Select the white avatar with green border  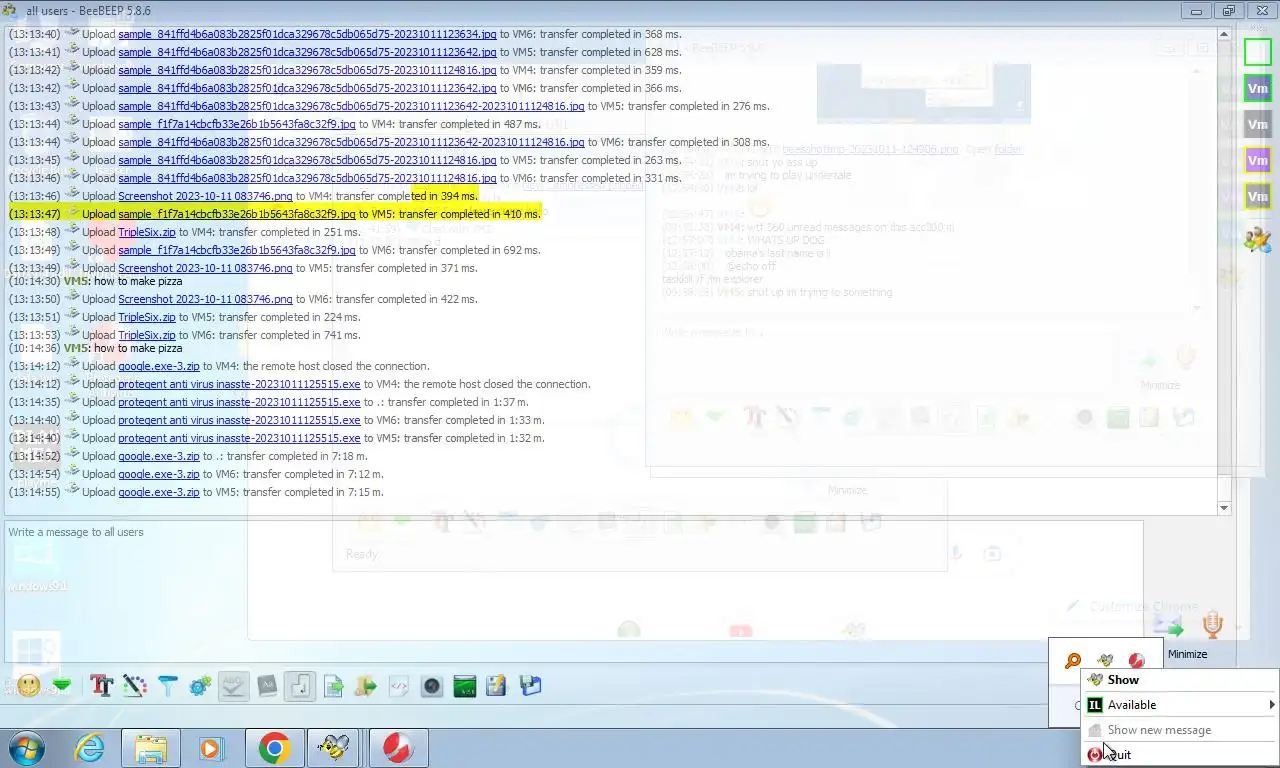(x=1258, y=53)
